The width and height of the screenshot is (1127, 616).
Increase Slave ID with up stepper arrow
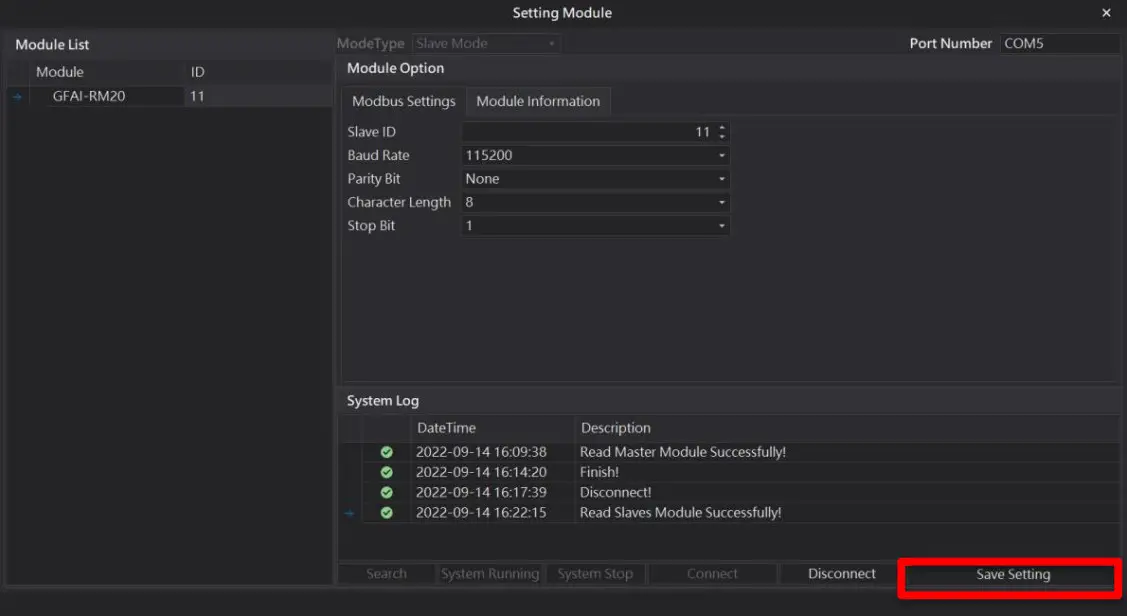click(722, 128)
